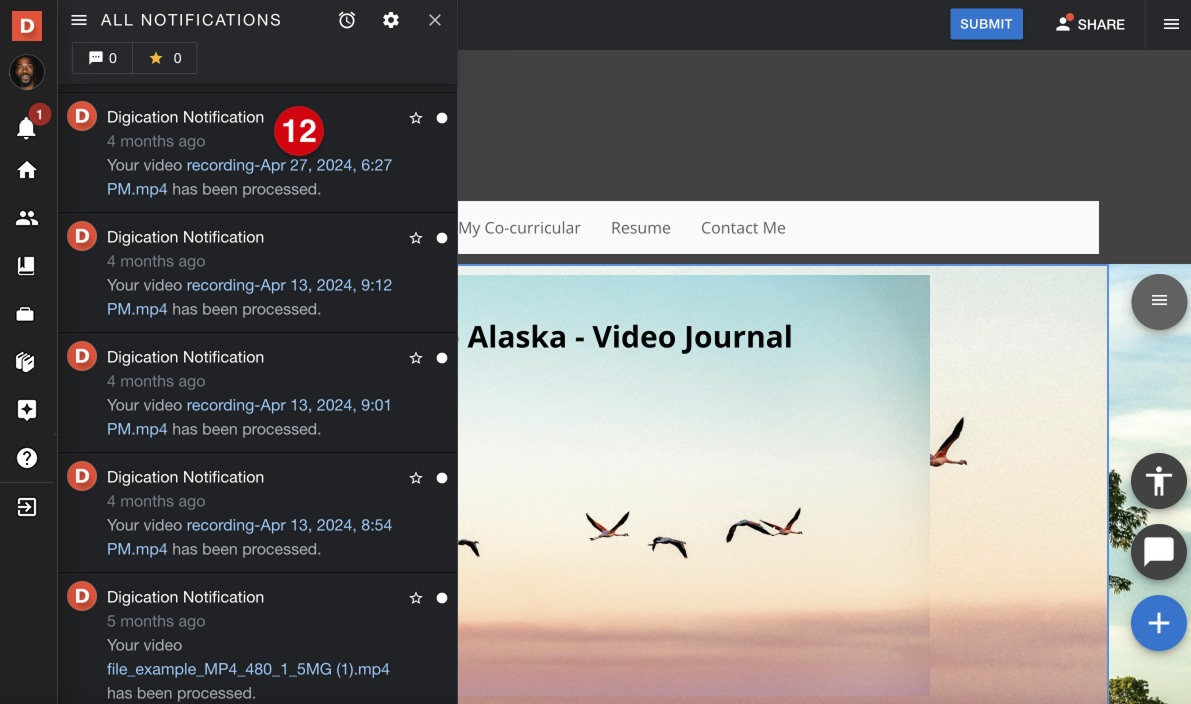The width and height of the screenshot is (1191, 704).
Task: Toggle read dot on Apr 13 9:12 notification
Action: (x=442, y=238)
